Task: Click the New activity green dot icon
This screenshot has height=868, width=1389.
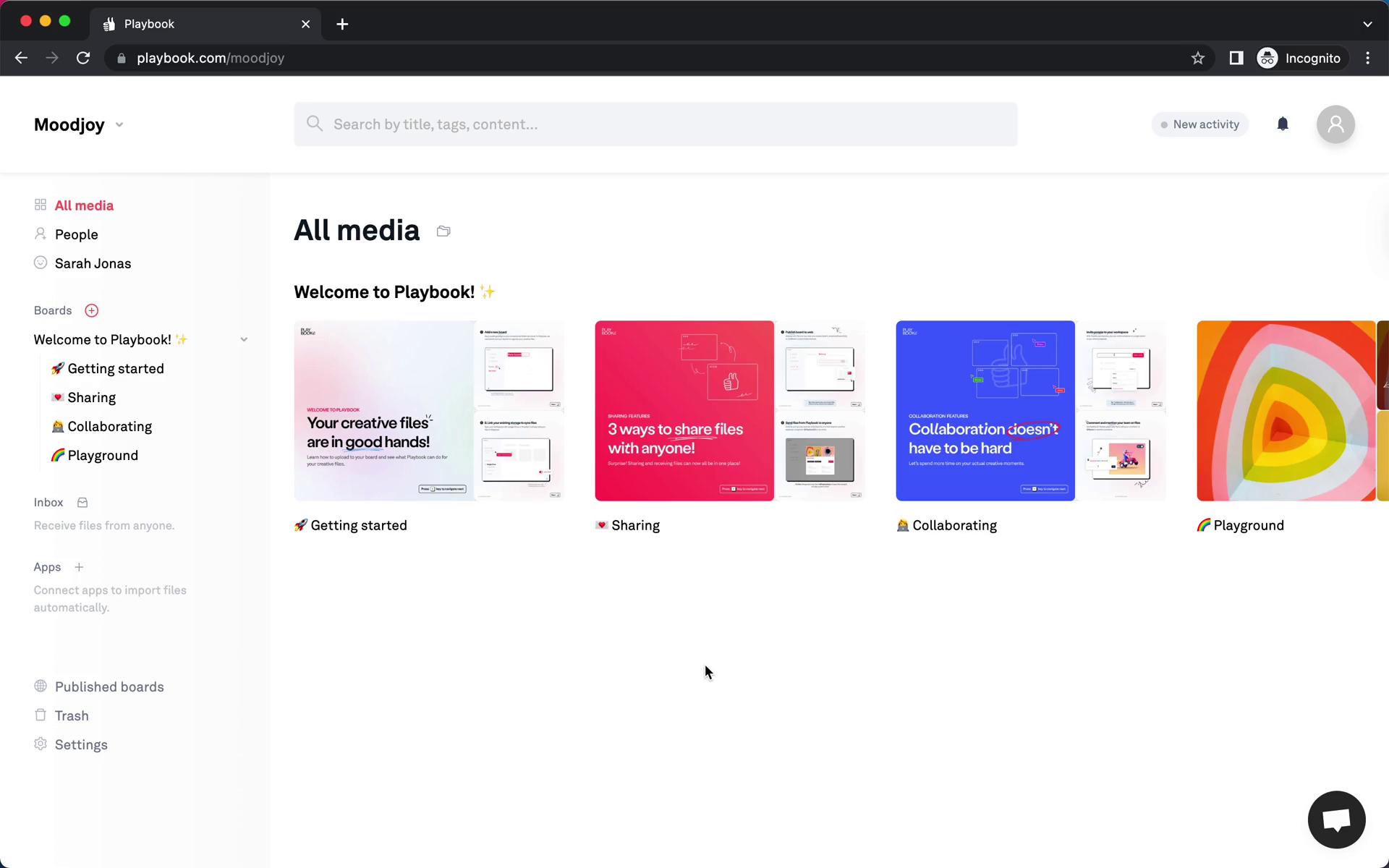Action: (1163, 124)
